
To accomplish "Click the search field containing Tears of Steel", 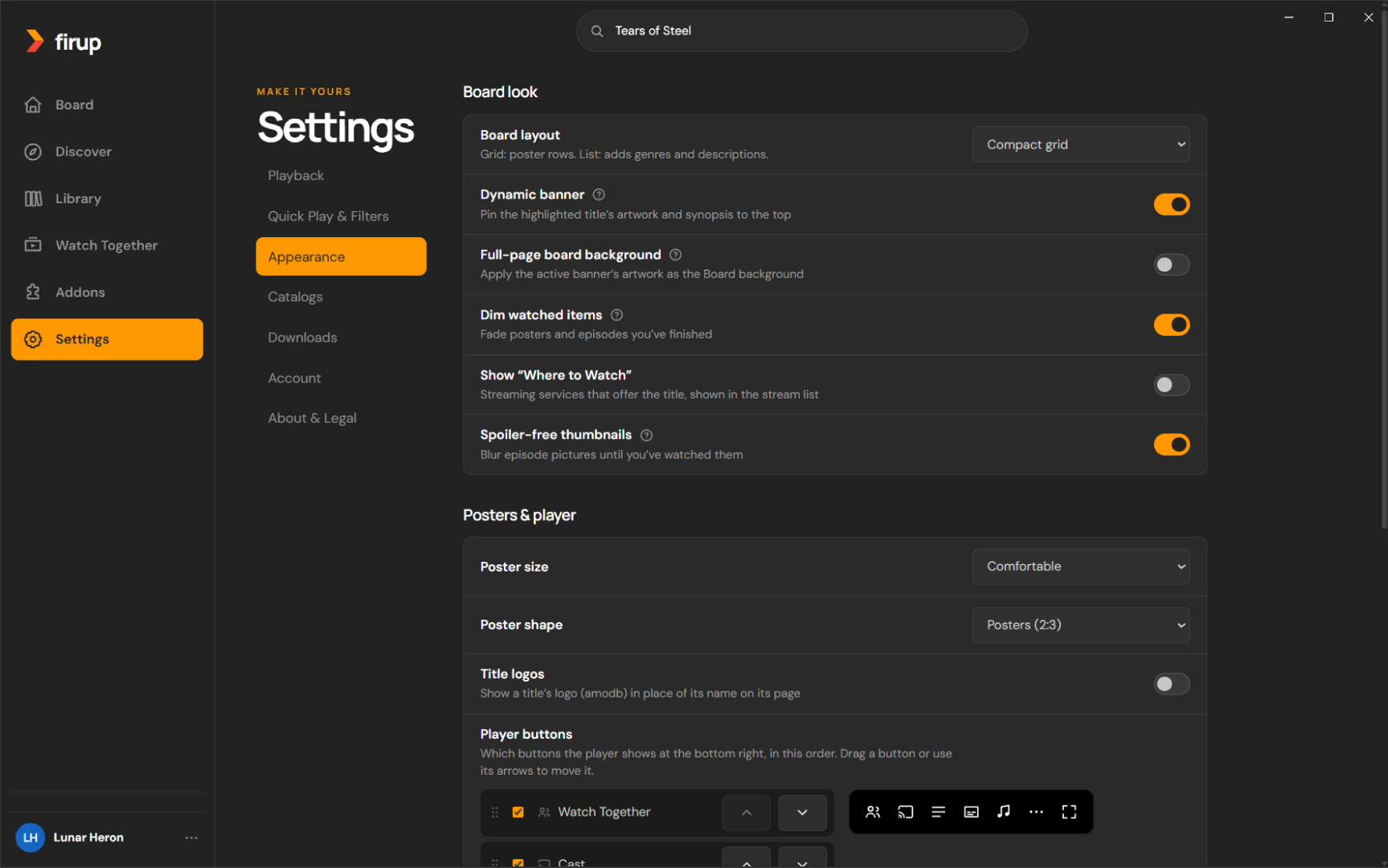I will point(801,31).
